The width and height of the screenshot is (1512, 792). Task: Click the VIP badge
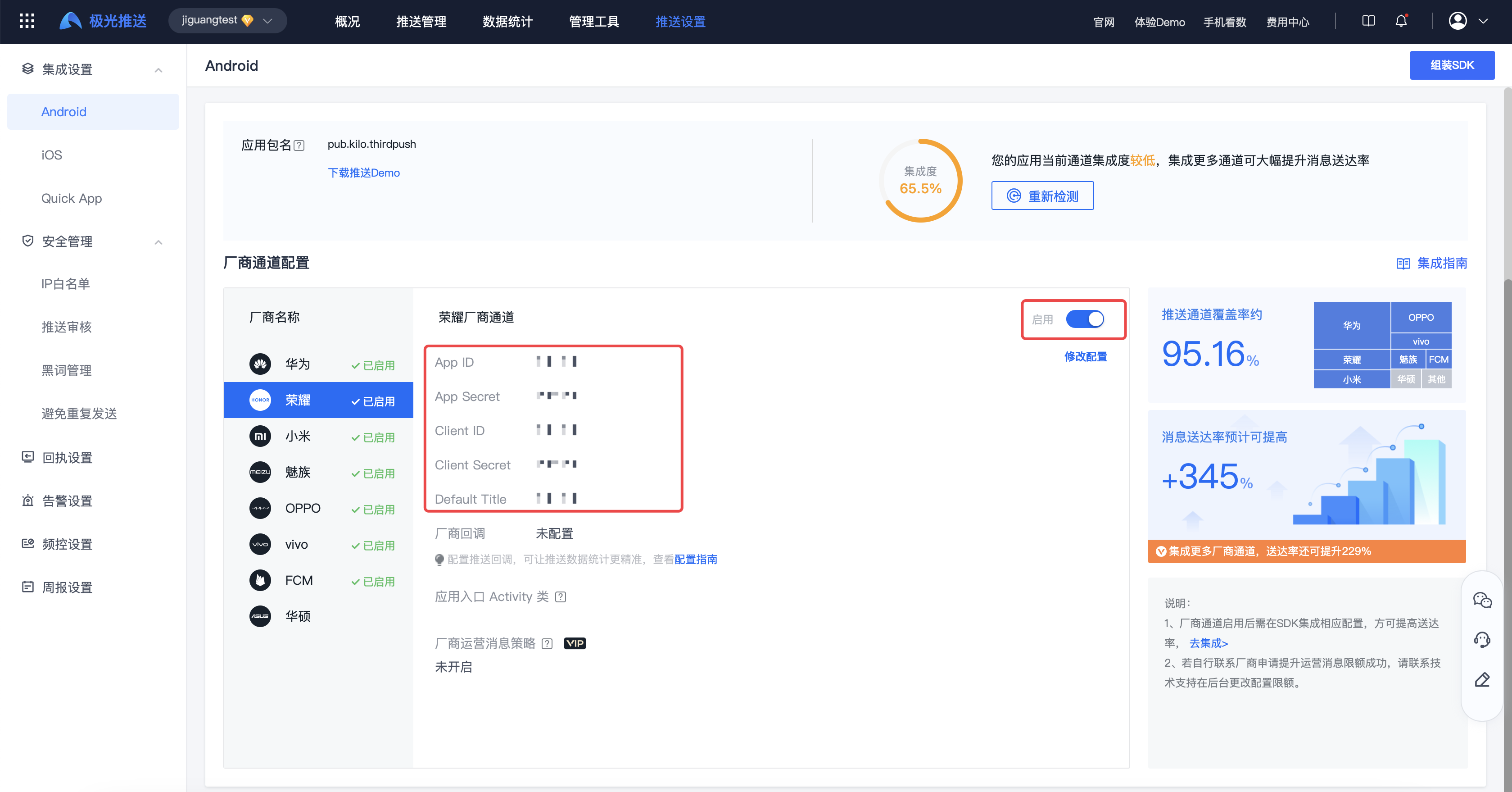pos(575,643)
